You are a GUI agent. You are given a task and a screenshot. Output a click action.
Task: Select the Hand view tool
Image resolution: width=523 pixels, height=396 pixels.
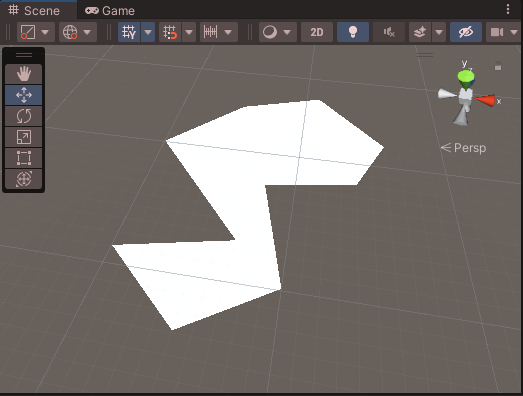coord(24,74)
